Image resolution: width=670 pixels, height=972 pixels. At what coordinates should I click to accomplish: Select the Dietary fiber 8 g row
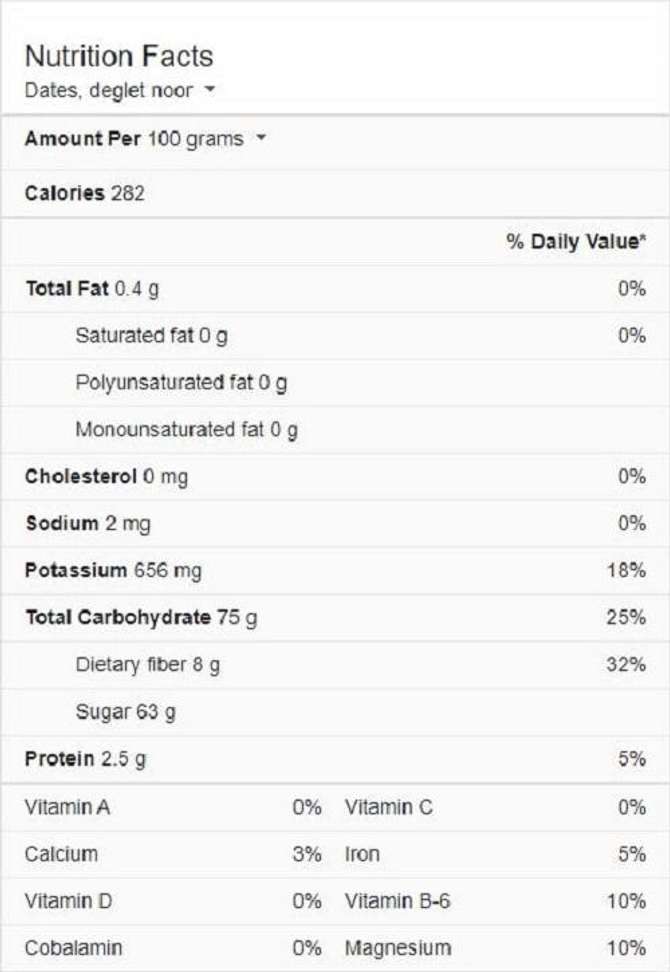[x=147, y=664]
